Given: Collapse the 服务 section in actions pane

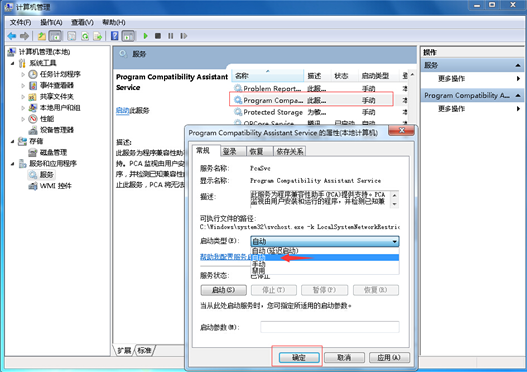Looking at the screenshot, I should pyautogui.click(x=518, y=66).
